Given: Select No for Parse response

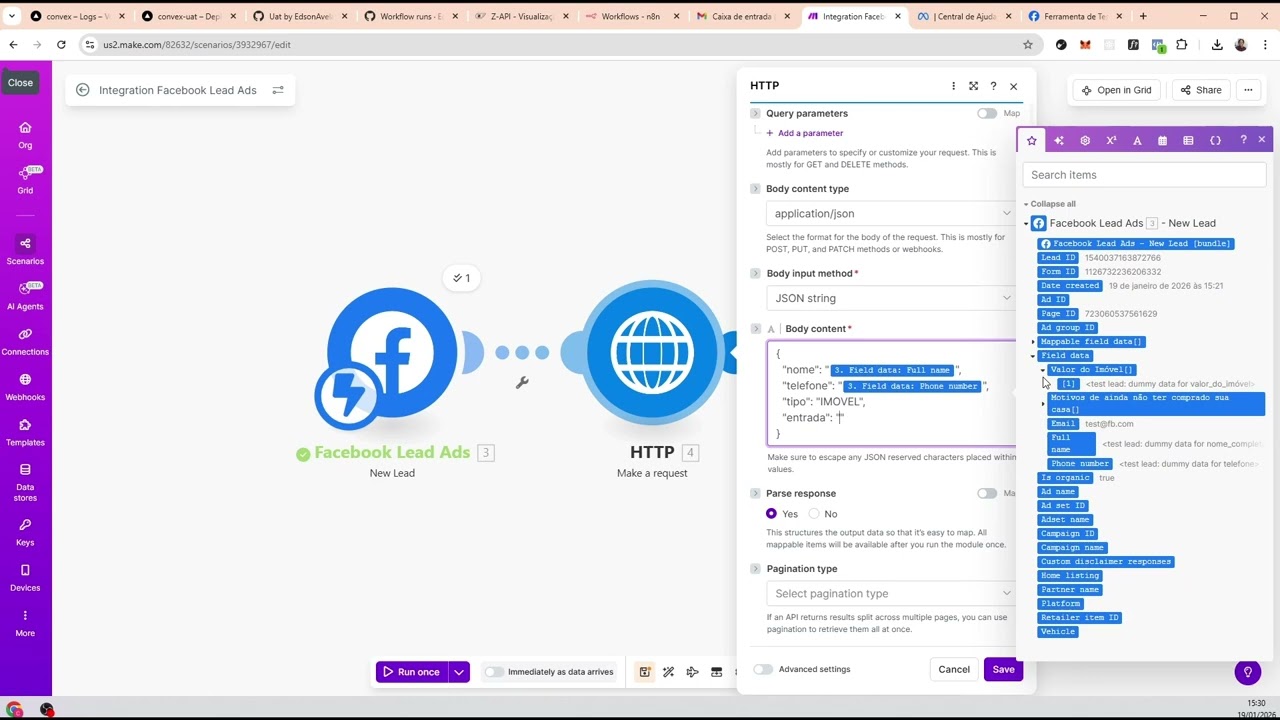Looking at the screenshot, I should [x=814, y=514].
